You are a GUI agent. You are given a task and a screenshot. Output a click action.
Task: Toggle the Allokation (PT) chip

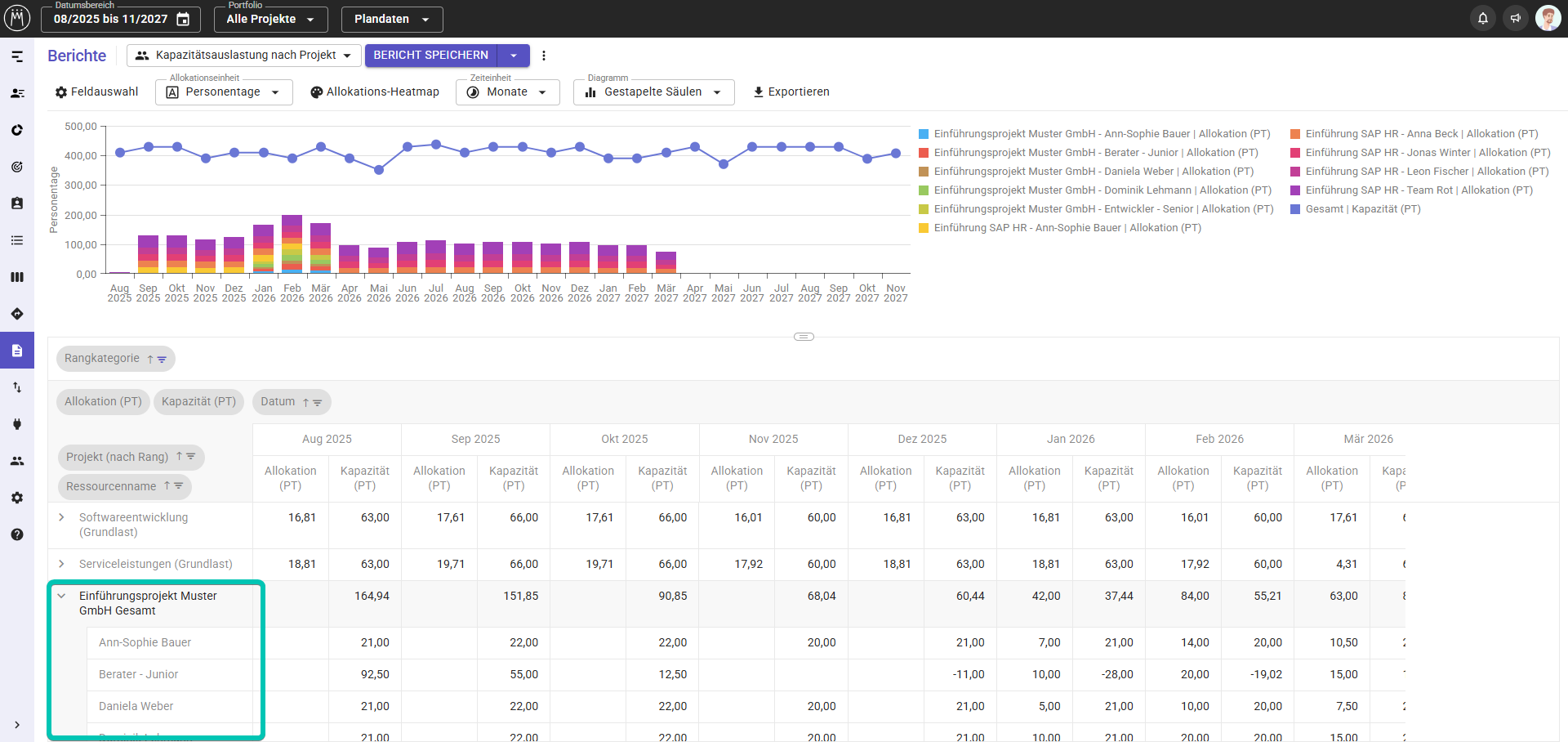click(103, 402)
